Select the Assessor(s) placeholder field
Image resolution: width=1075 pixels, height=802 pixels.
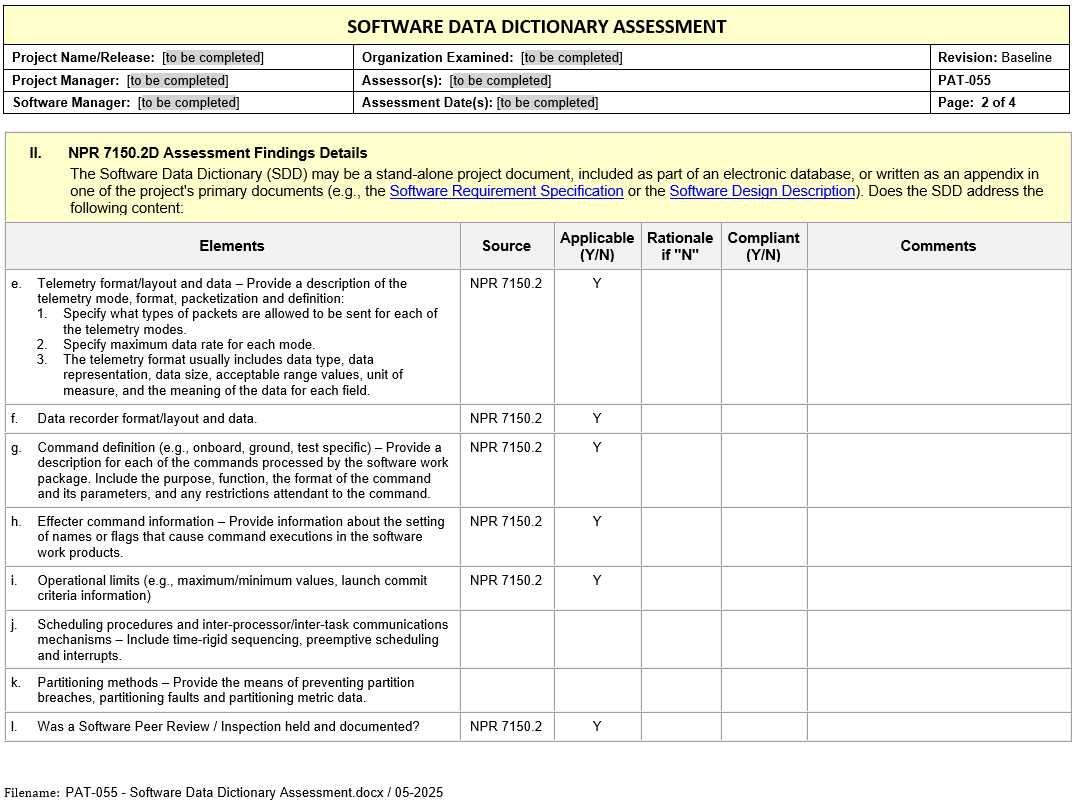pyautogui.click(x=500, y=81)
